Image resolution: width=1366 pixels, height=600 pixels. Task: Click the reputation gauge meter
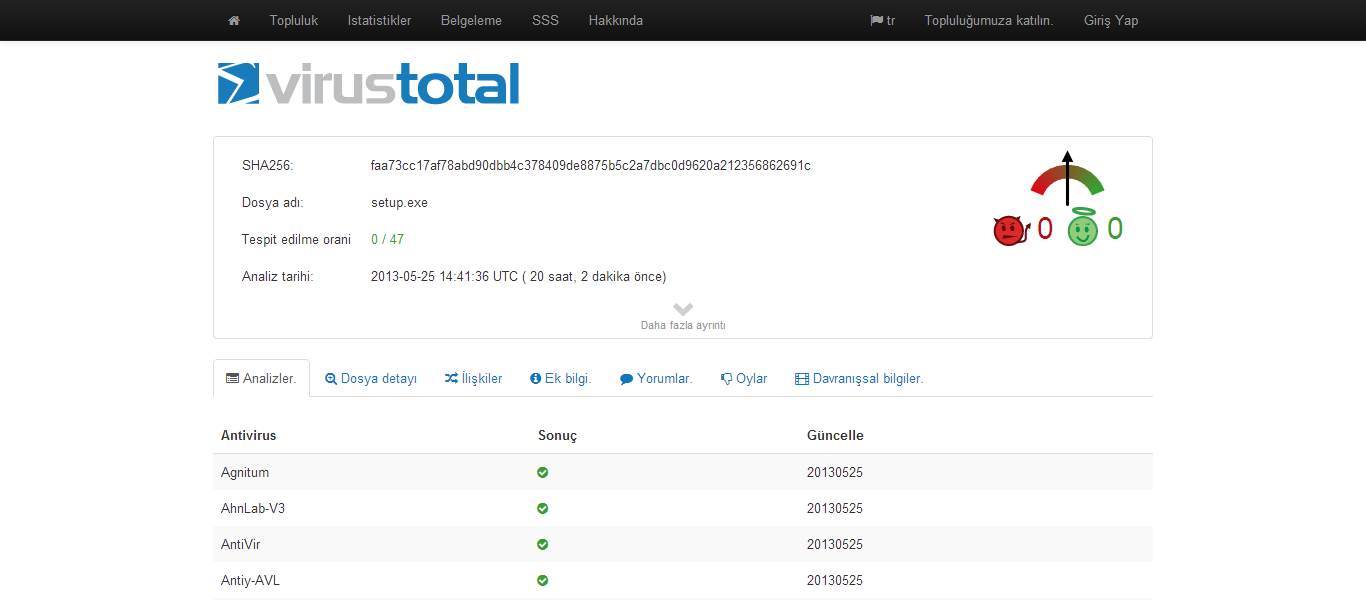click(x=1067, y=177)
